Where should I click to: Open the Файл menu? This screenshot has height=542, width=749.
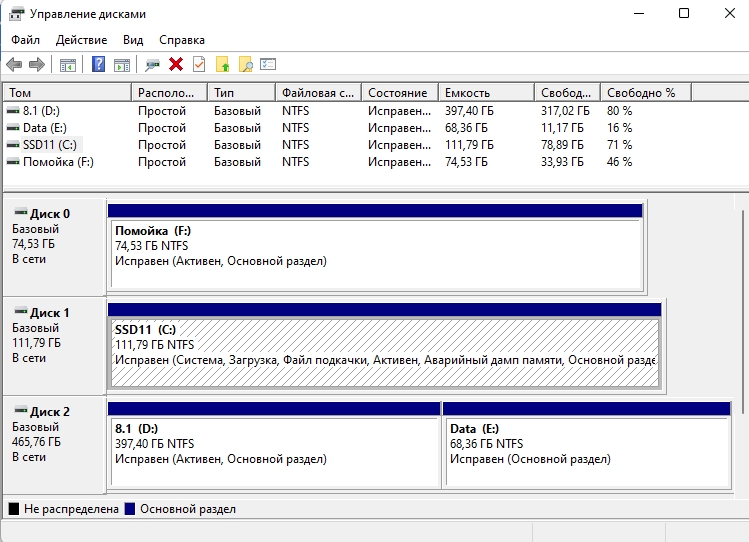(x=25, y=40)
